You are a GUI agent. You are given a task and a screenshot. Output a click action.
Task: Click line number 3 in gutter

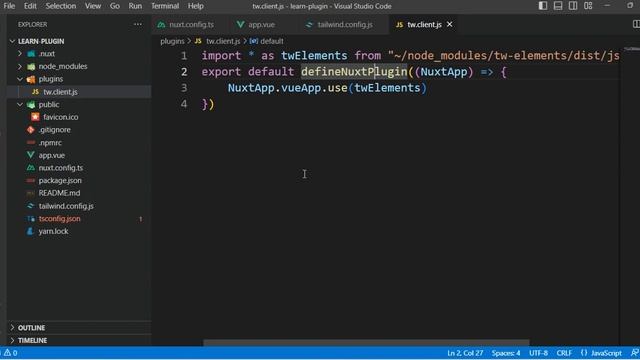(184, 88)
